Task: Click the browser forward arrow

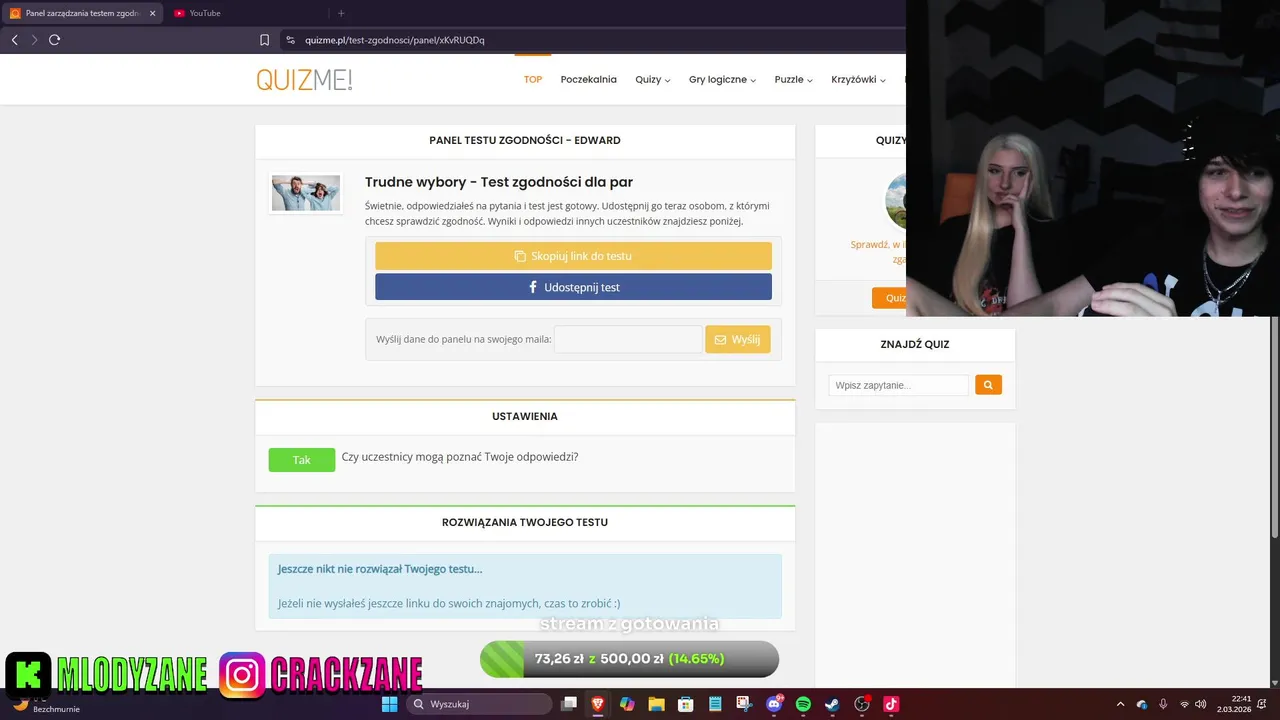Action: pyautogui.click(x=34, y=40)
